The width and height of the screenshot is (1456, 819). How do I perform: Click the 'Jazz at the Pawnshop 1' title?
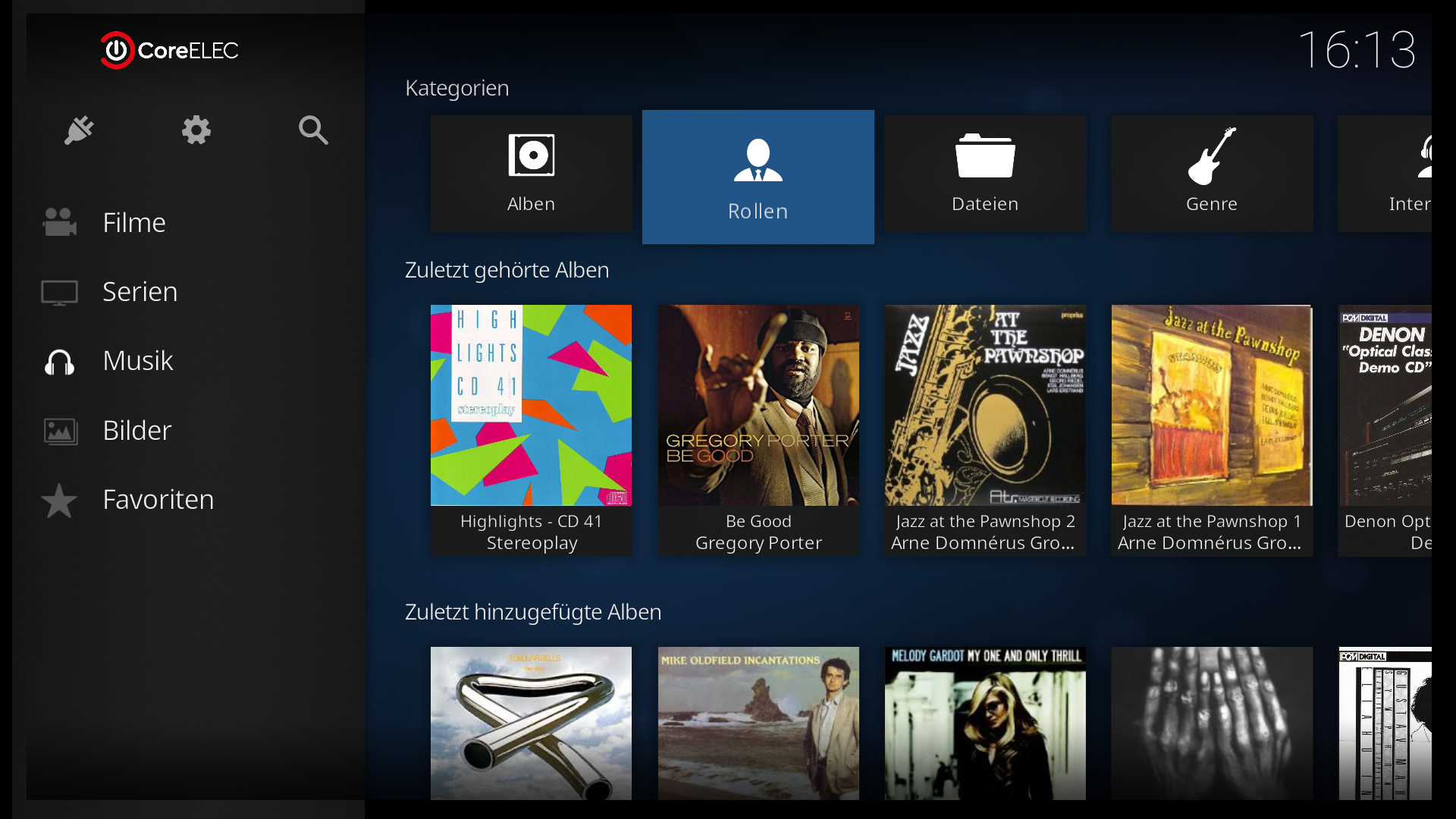tap(1212, 522)
